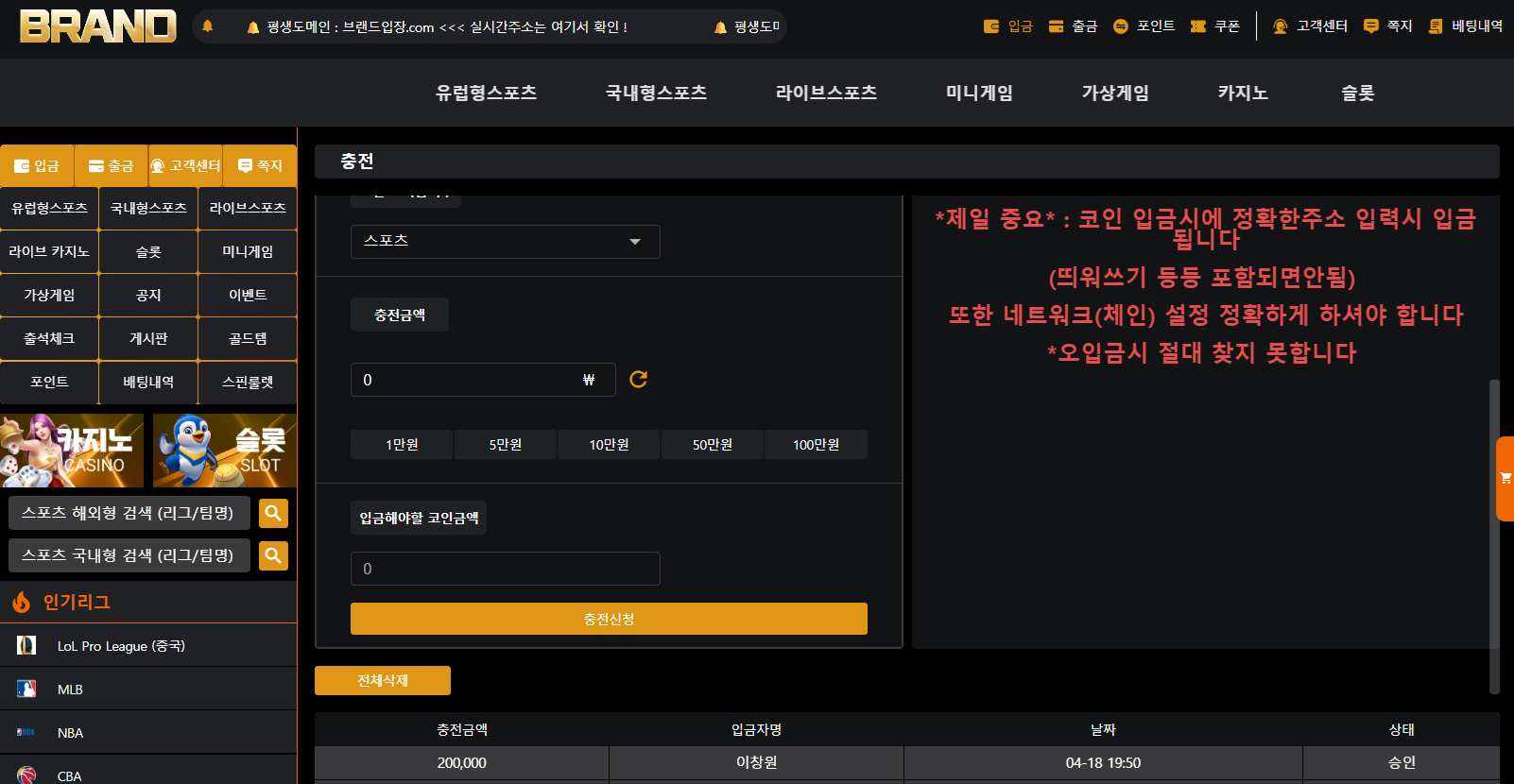Viewport: 1514px width, 784px height.
Task: Open the CASINO banner thumbnail
Action: [72, 451]
